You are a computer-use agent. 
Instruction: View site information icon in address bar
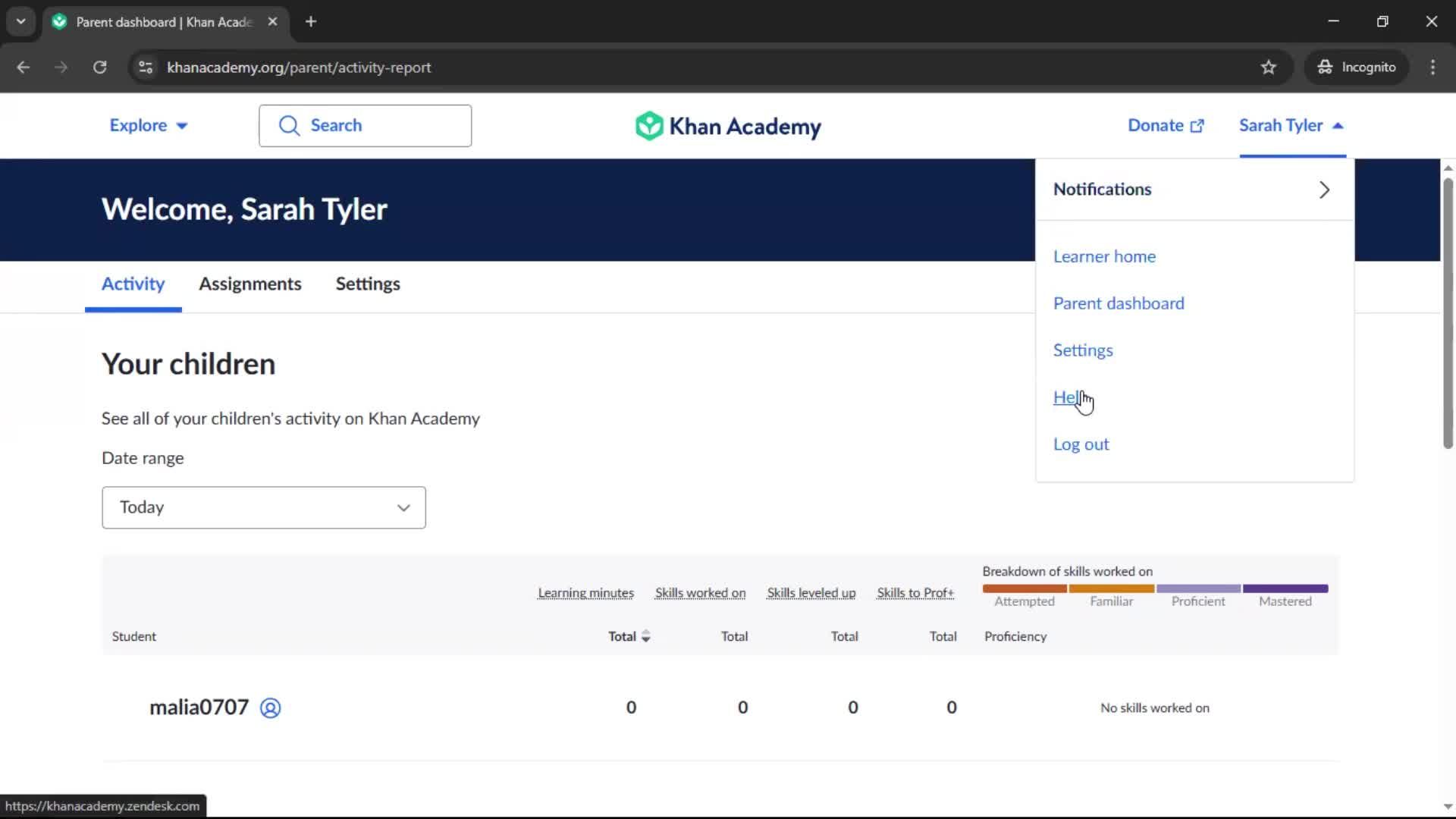[146, 67]
